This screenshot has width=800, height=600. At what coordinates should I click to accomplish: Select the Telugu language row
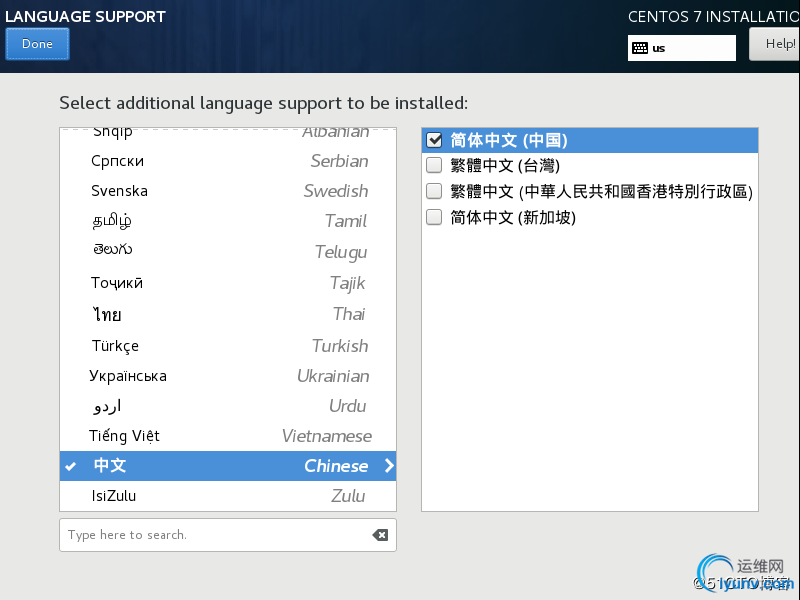click(228, 251)
